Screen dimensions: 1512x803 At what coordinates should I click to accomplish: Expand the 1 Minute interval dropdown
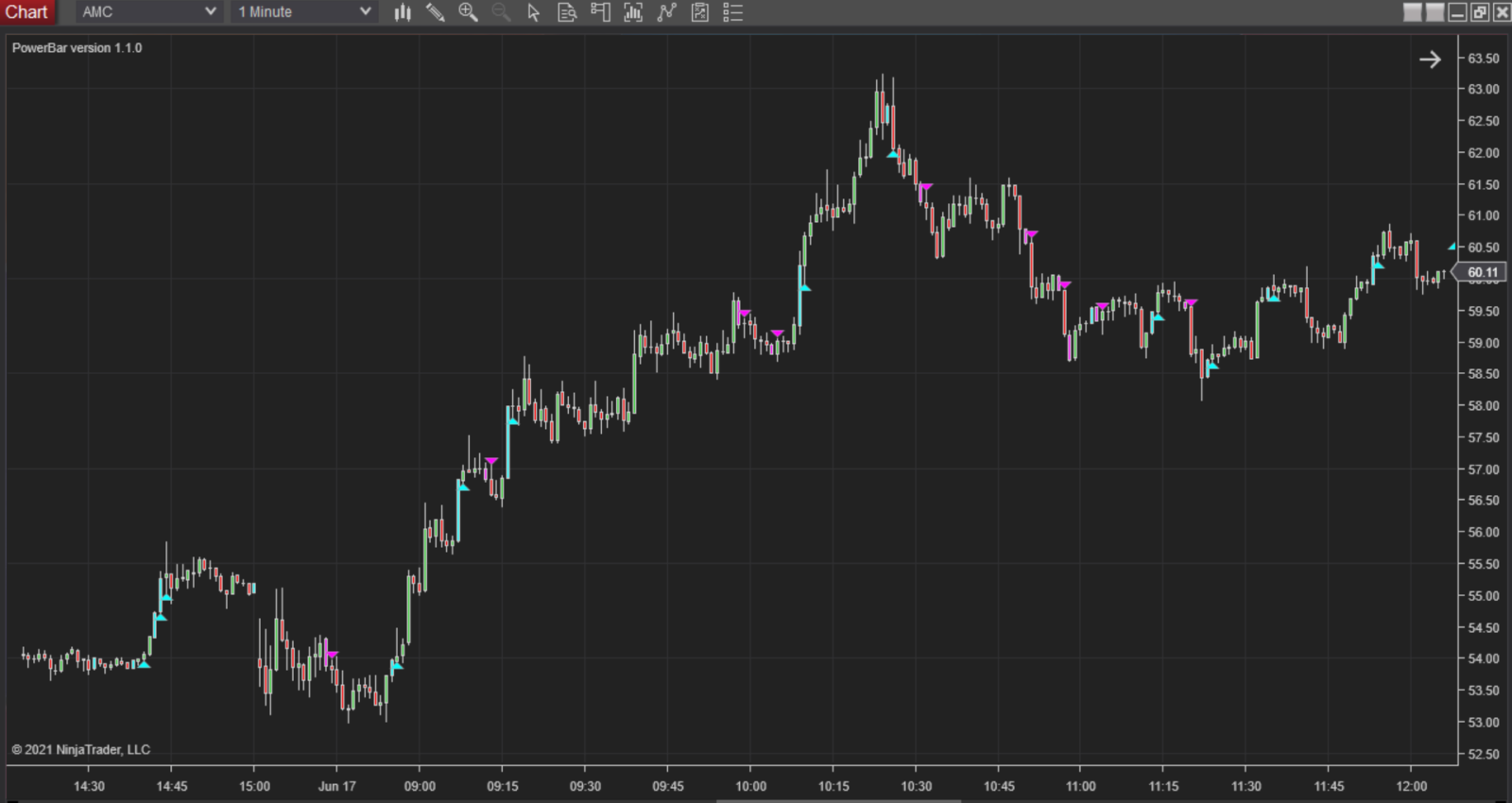(x=365, y=12)
